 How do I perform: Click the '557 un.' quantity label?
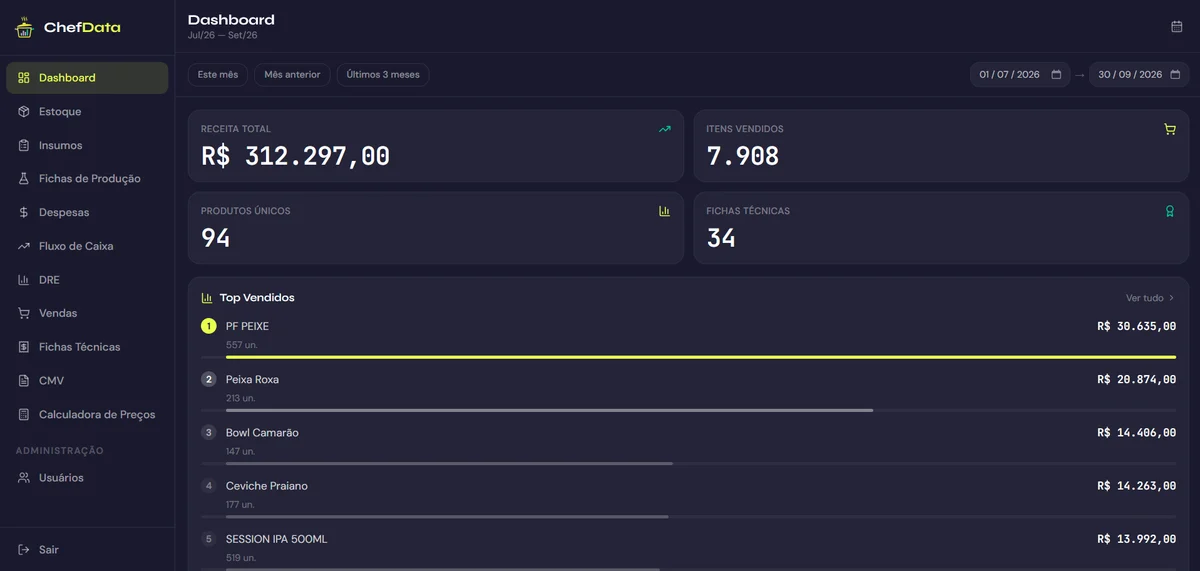point(240,345)
